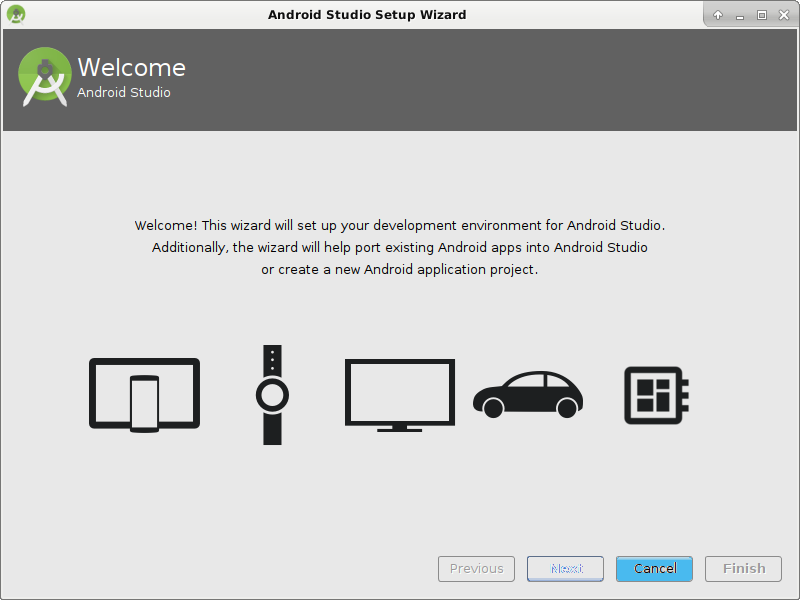Click the Android icon in the title bar
This screenshot has height=600, width=800.
point(14,14)
